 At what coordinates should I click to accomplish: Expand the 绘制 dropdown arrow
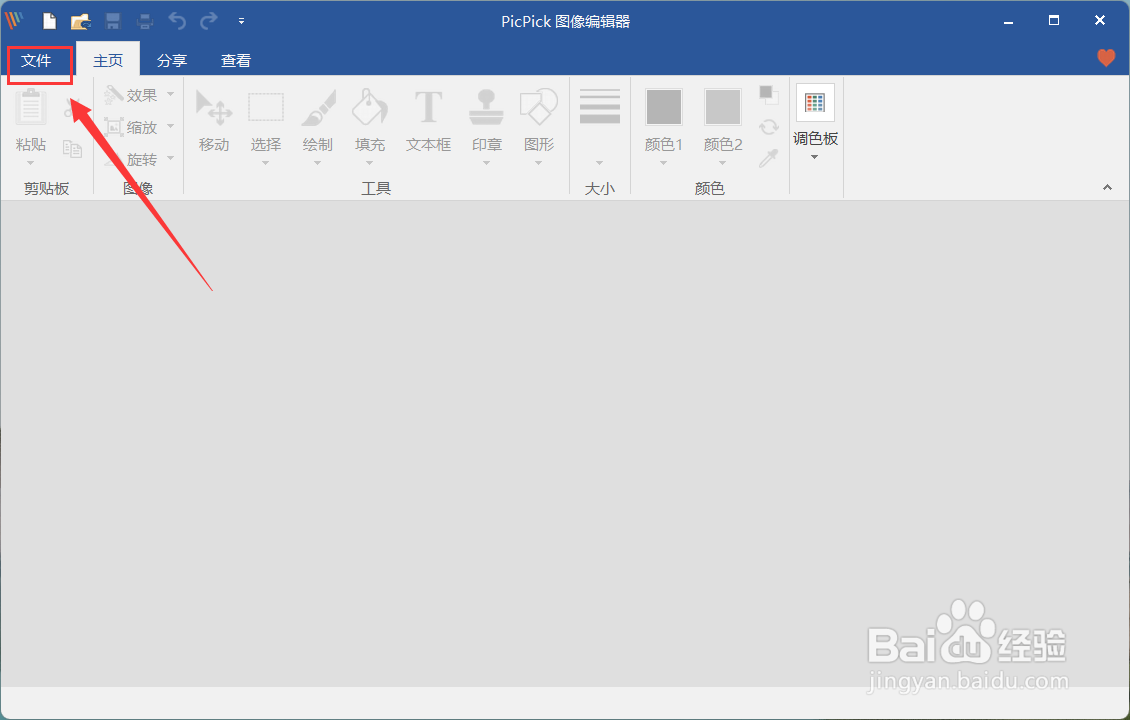[x=317, y=163]
